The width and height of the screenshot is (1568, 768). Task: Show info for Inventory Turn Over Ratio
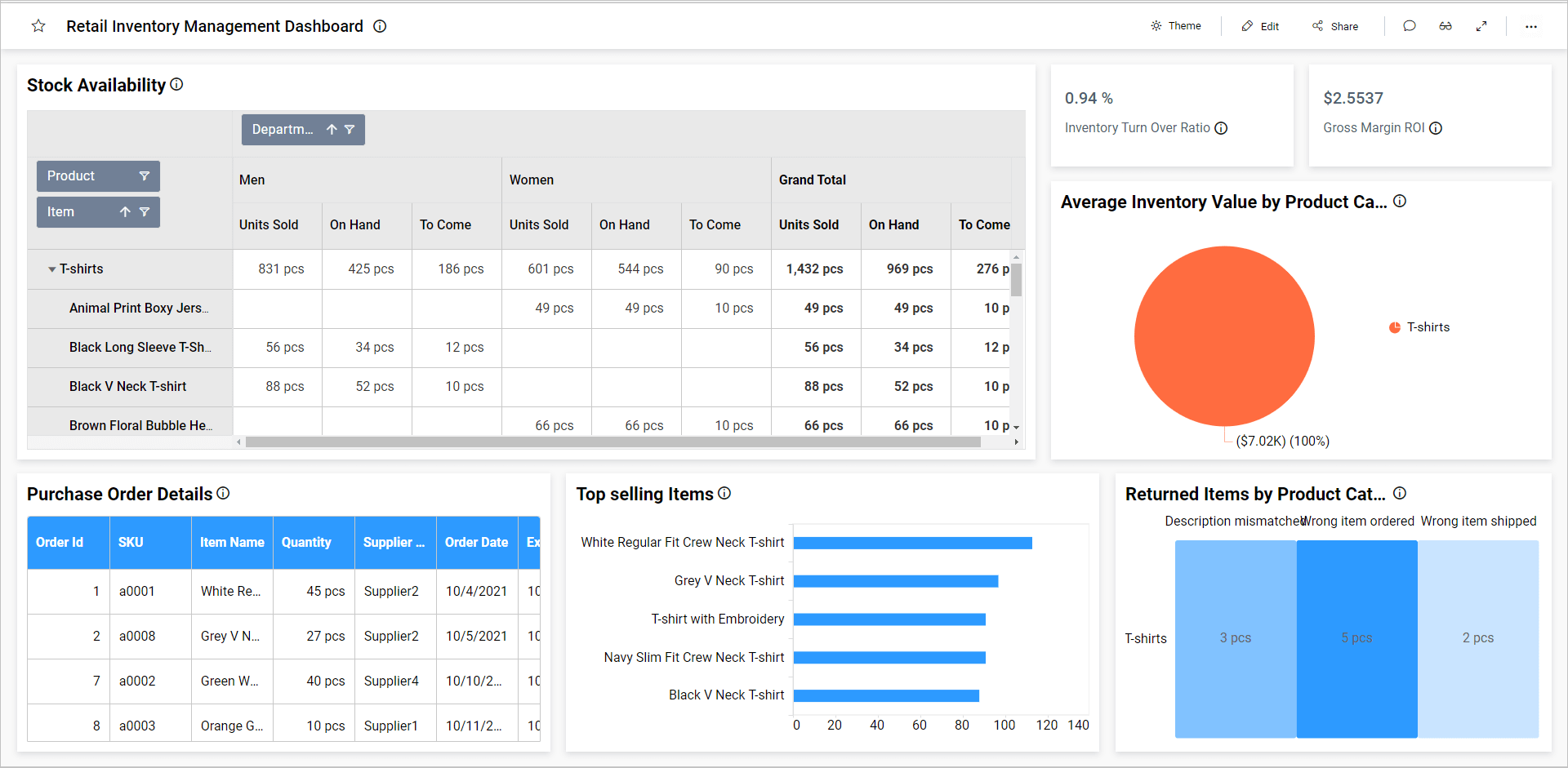[x=1221, y=128]
